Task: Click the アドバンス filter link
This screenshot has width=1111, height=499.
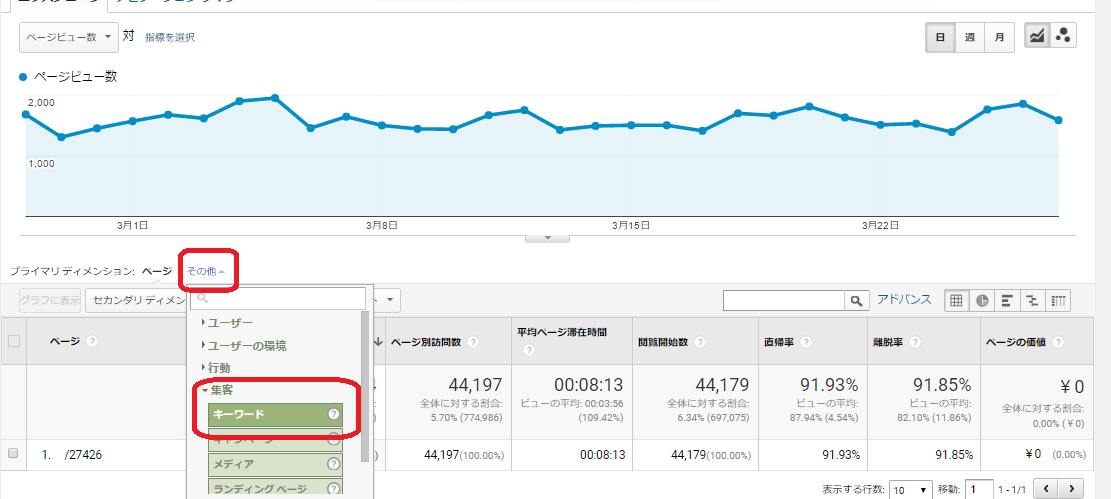Action: tap(904, 300)
